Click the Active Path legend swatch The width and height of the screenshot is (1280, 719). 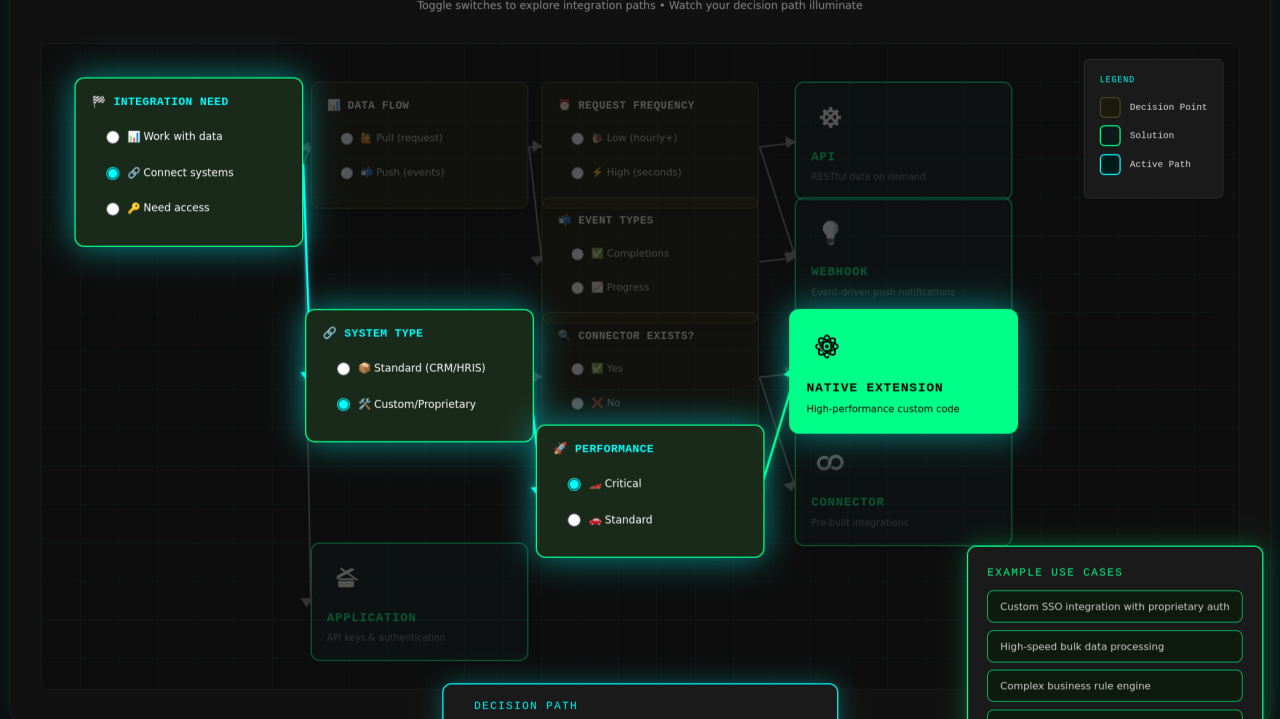point(1110,164)
